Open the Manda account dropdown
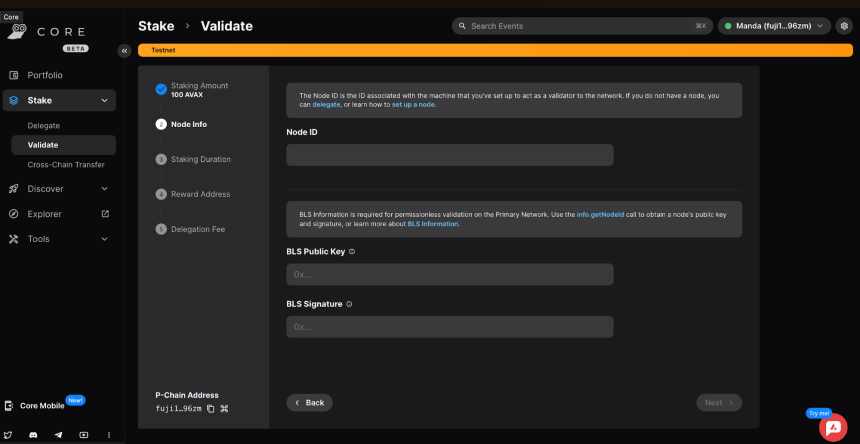The image size is (860, 444). click(774, 26)
